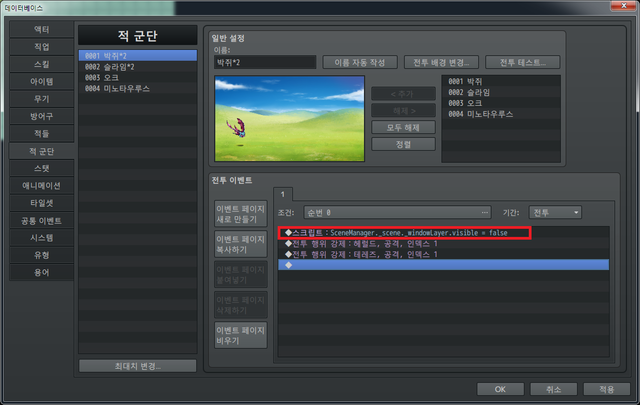
Task: Click the 최대치 변경 button
Action: [x=138, y=366]
